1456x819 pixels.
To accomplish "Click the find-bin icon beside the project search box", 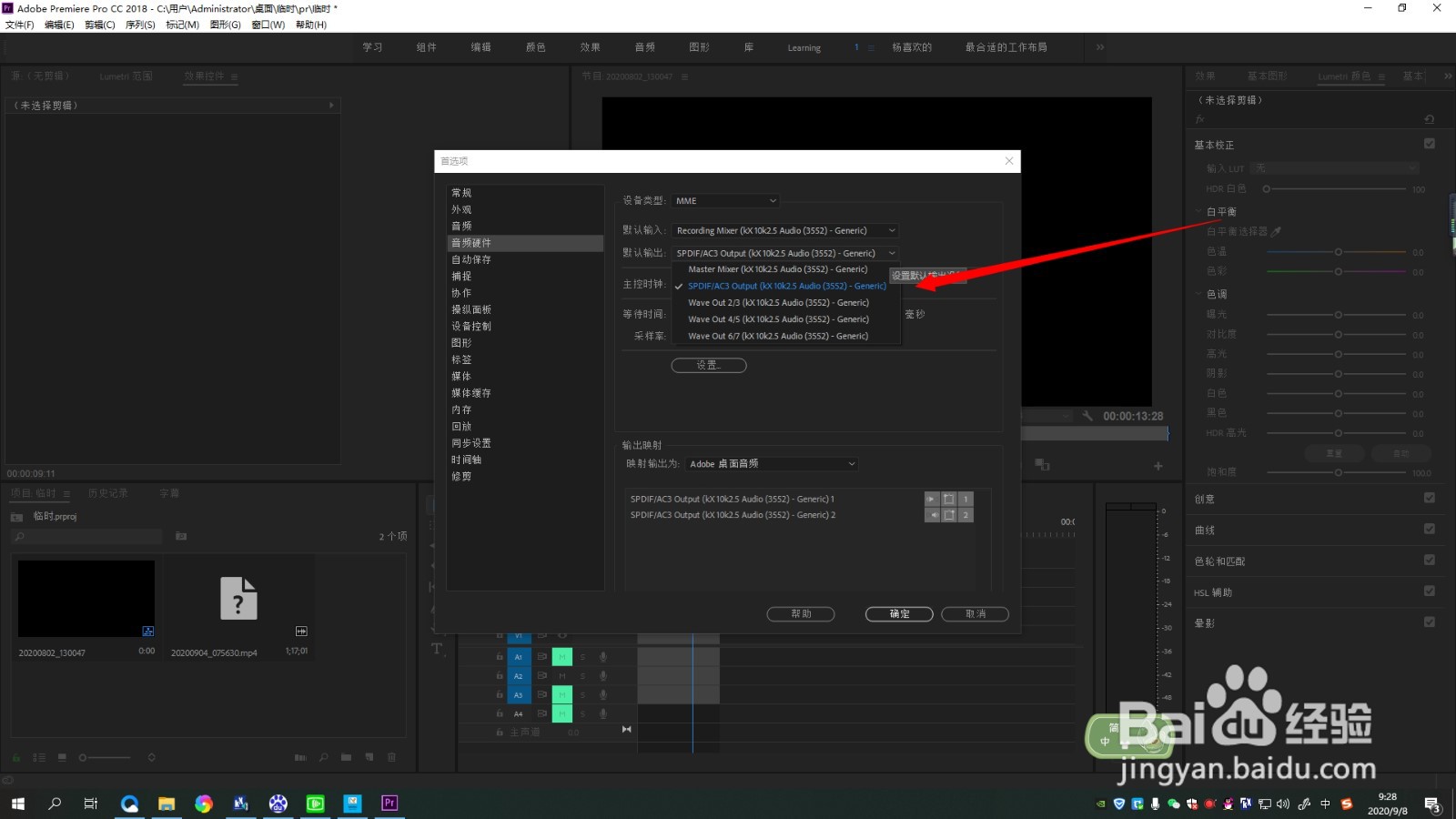I will coord(181,537).
